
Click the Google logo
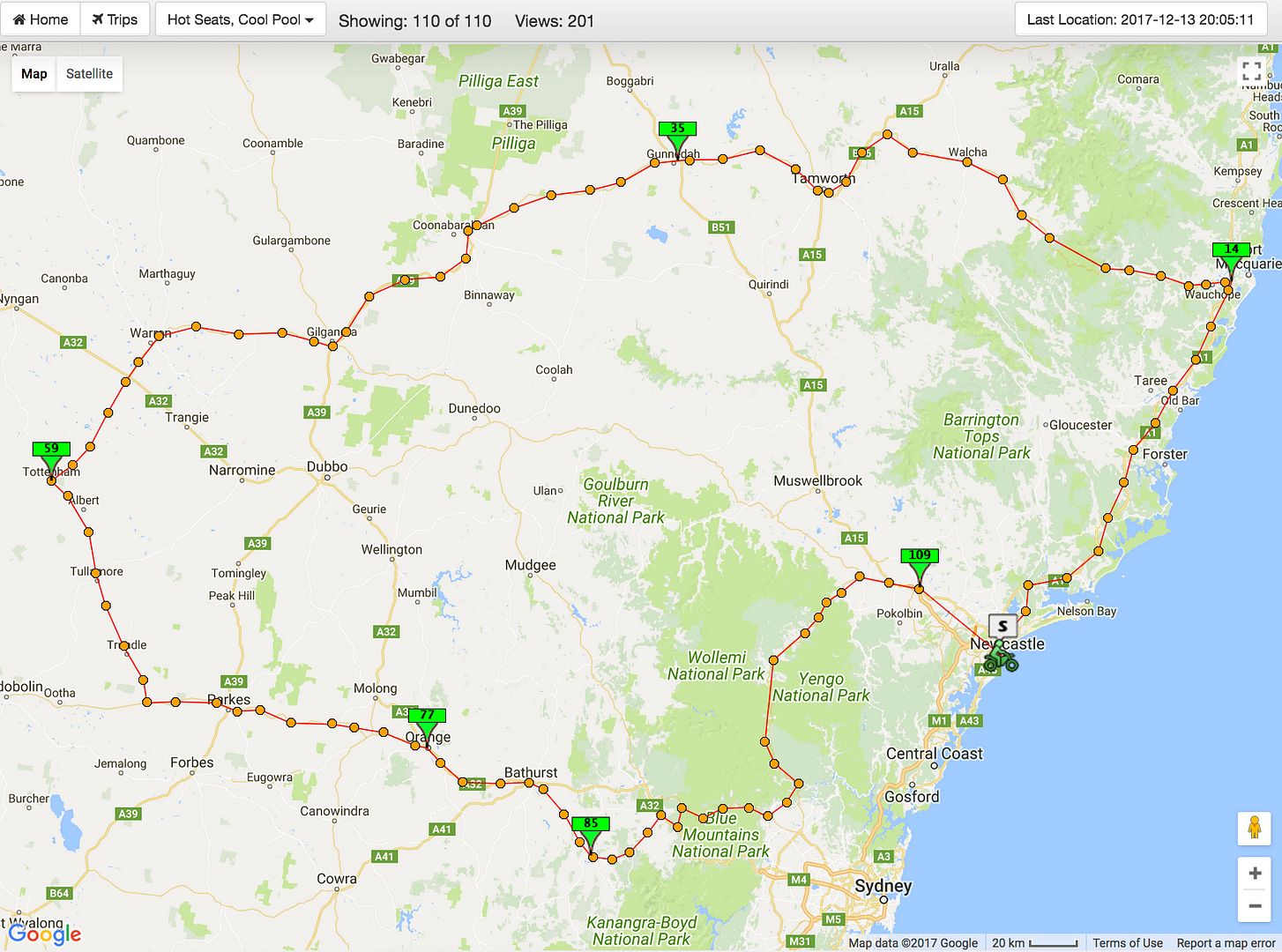[x=45, y=933]
